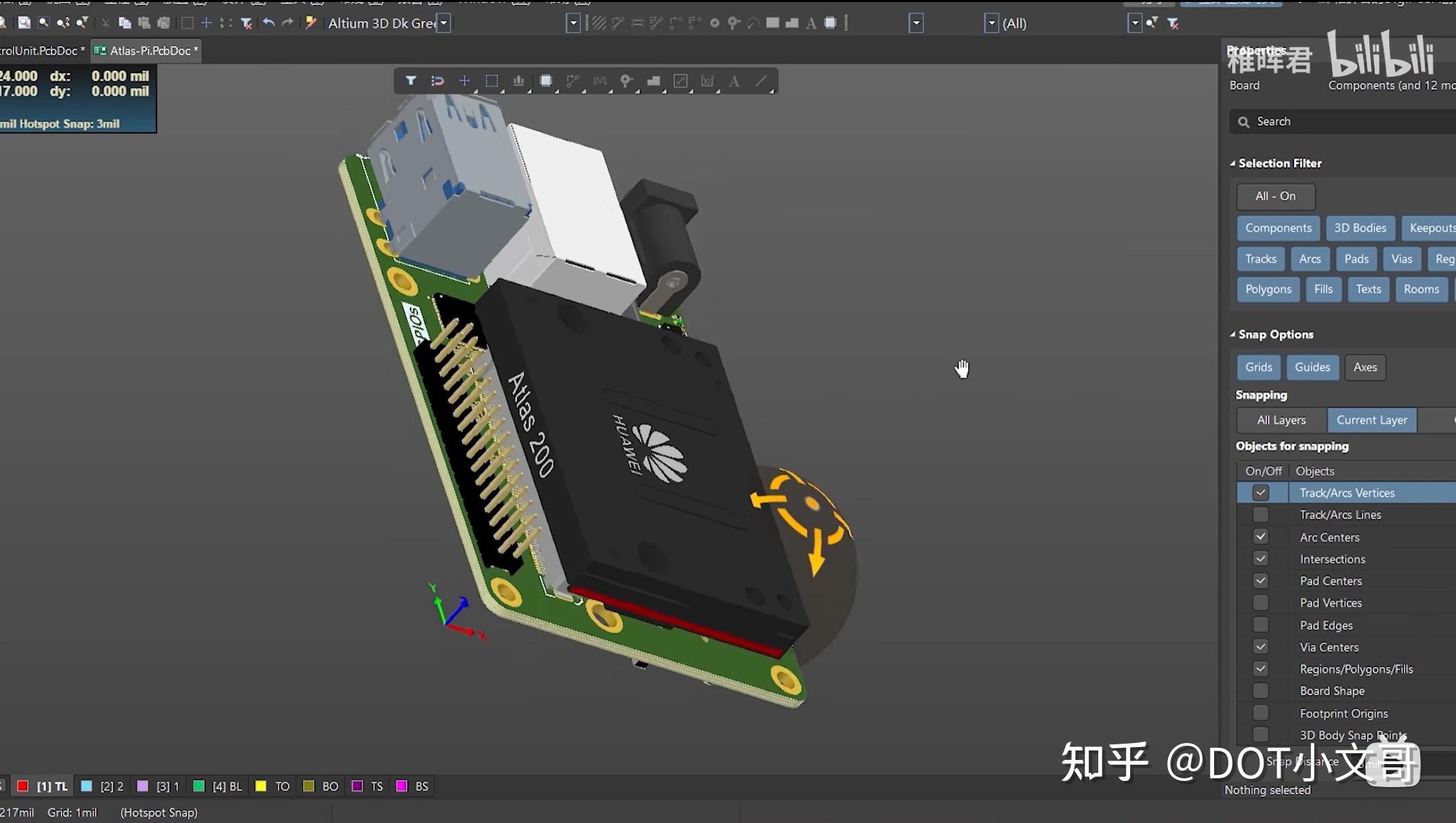Click the Cross Probe lightning icon
1456x823 pixels.
(x=311, y=23)
